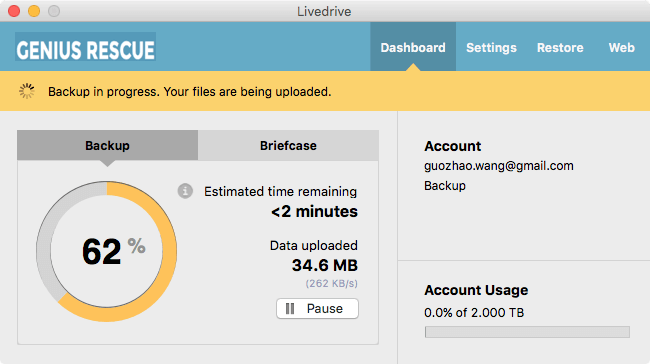Select the Backup tab

click(107, 146)
